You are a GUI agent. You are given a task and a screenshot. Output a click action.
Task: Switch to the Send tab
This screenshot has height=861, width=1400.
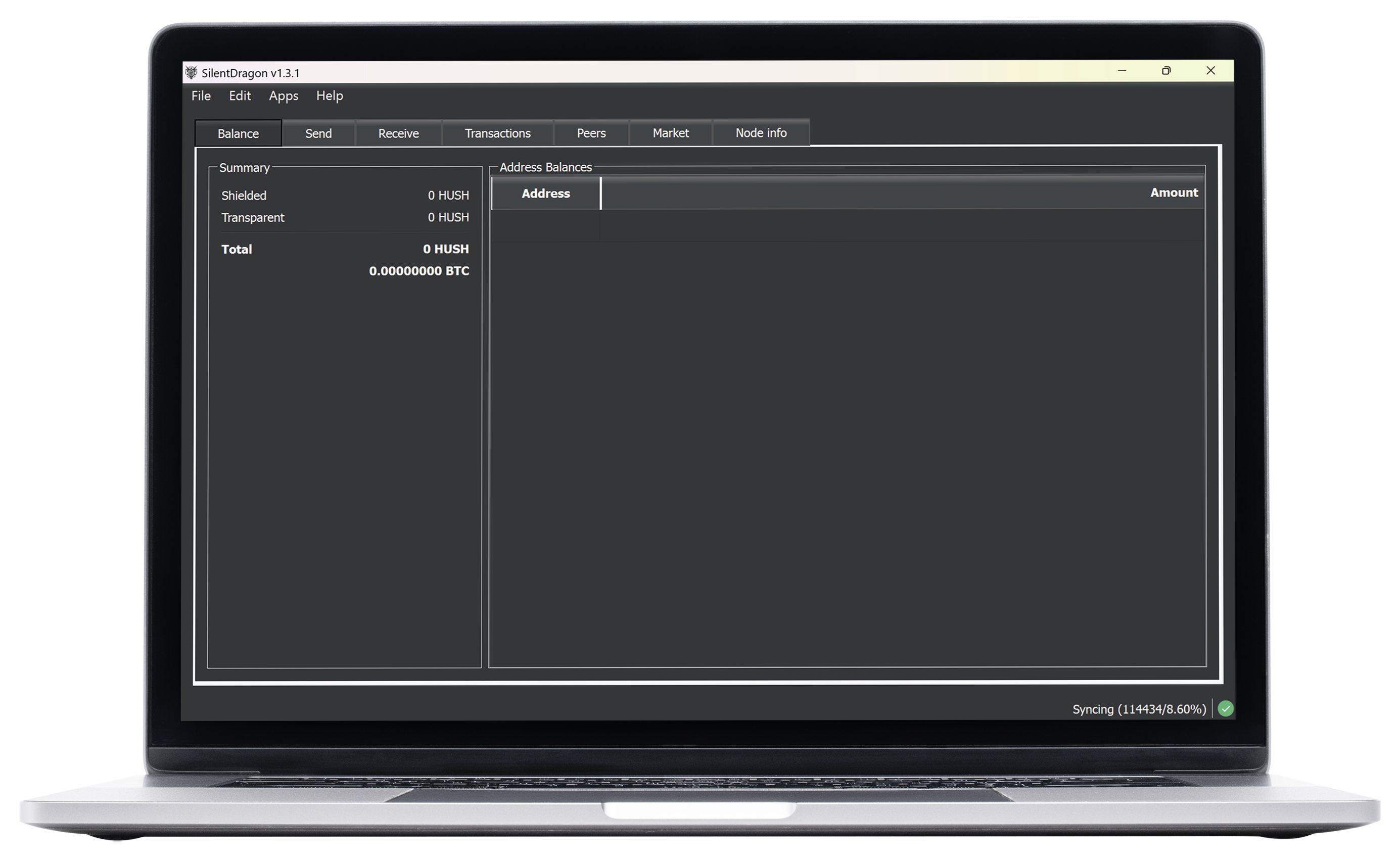[x=318, y=133]
